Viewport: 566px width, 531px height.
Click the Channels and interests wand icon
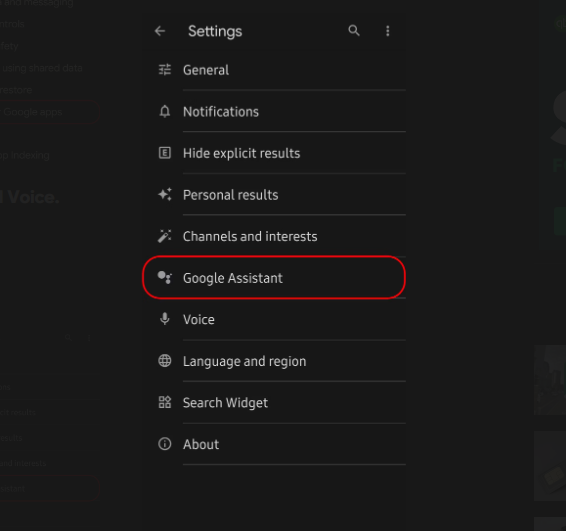165,236
